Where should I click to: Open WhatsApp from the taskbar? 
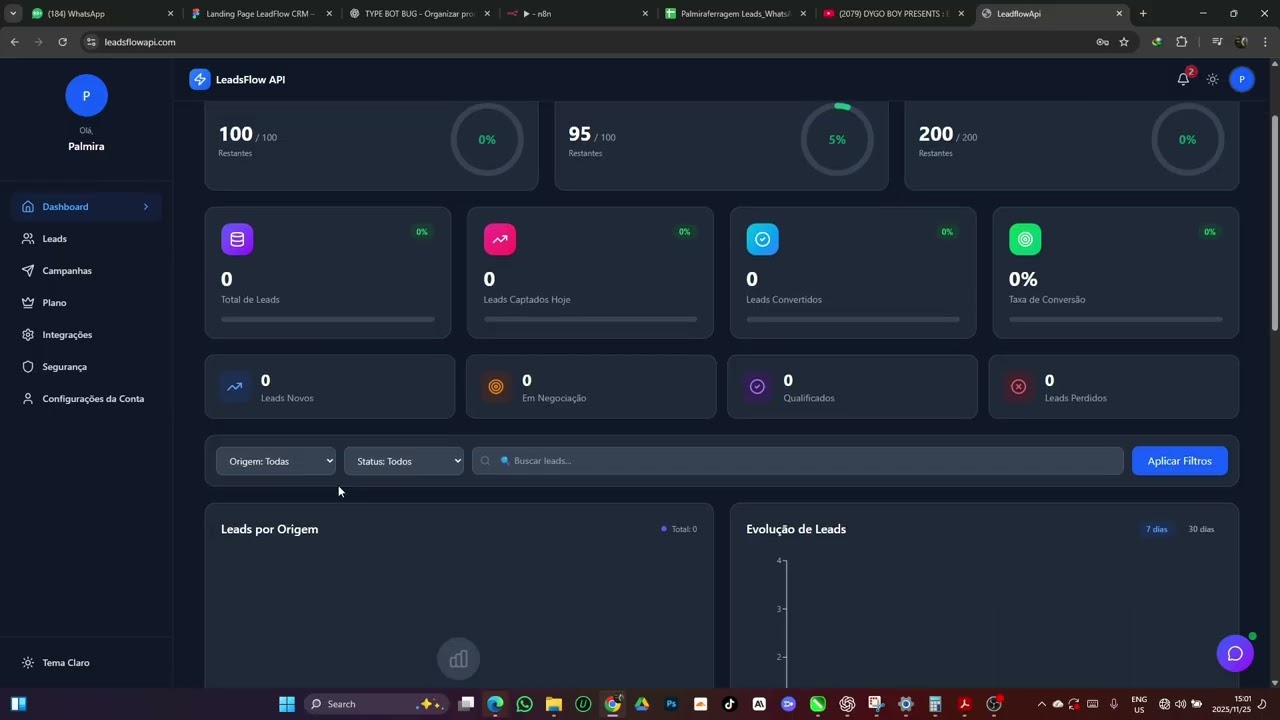(x=525, y=704)
